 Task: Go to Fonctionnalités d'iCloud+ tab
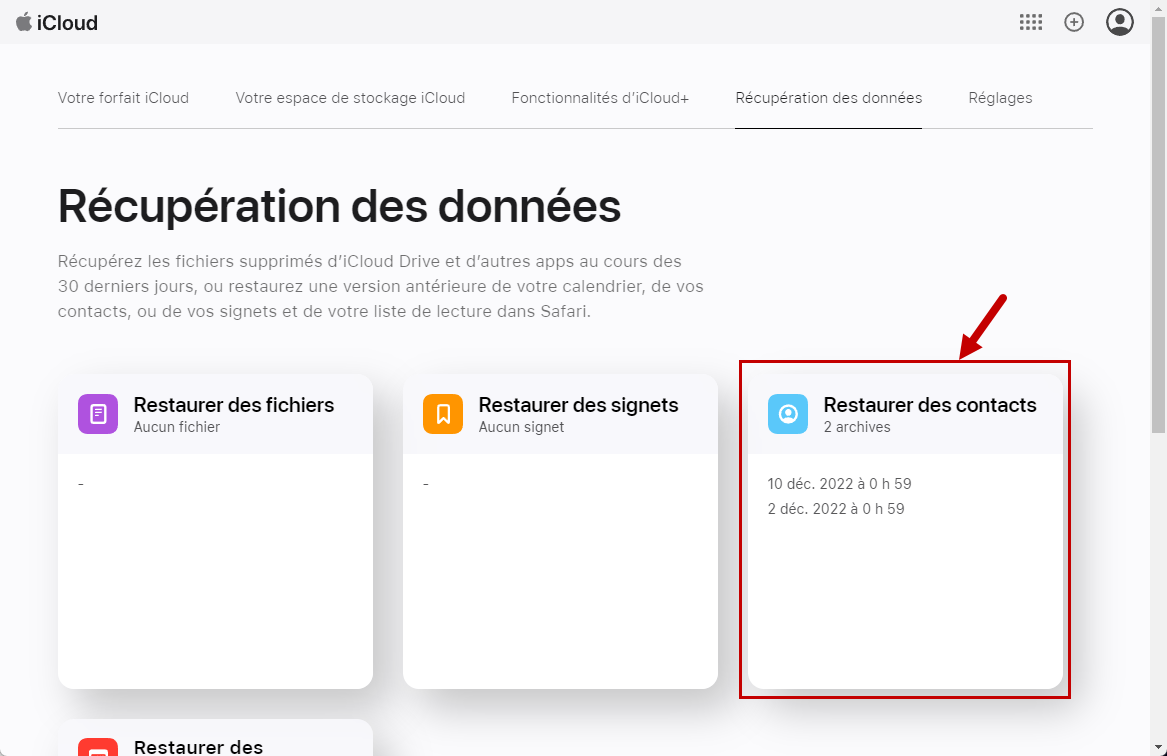click(x=600, y=98)
